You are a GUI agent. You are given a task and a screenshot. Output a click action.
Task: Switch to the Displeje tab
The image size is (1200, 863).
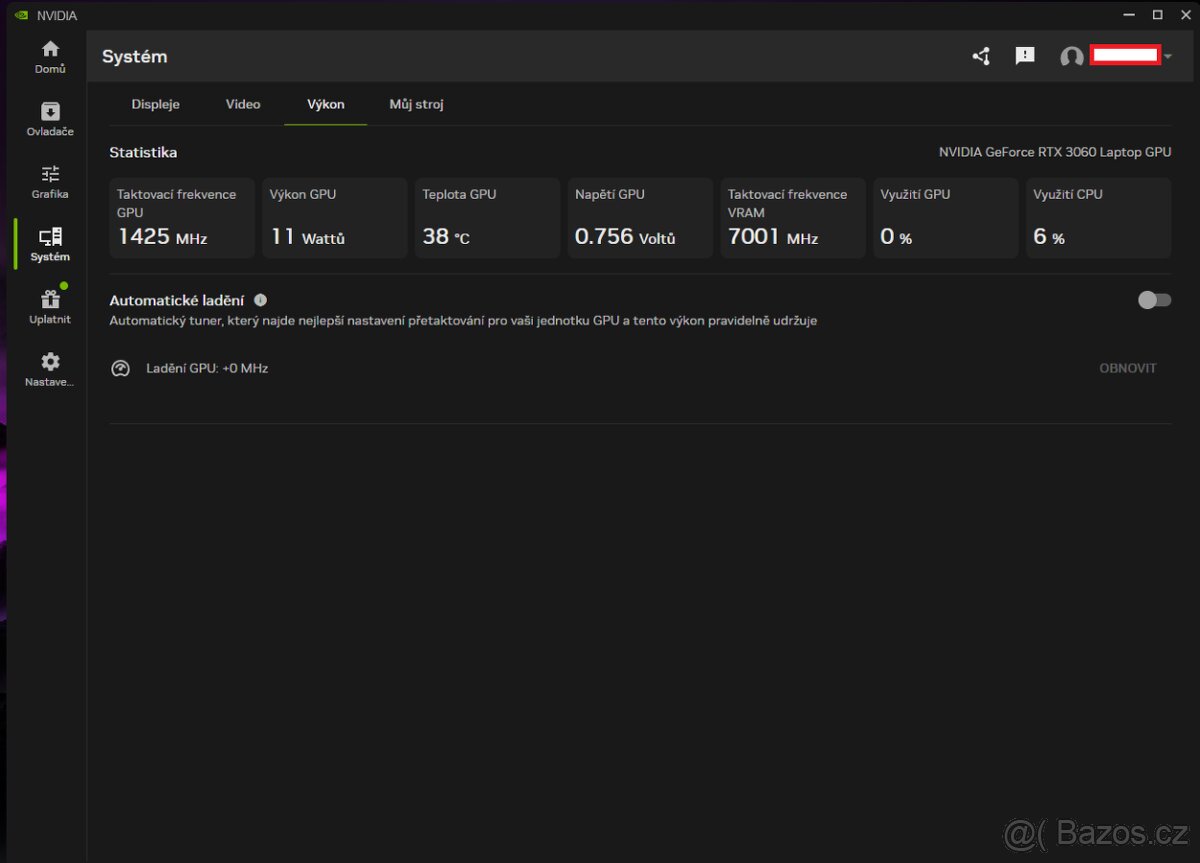[155, 104]
